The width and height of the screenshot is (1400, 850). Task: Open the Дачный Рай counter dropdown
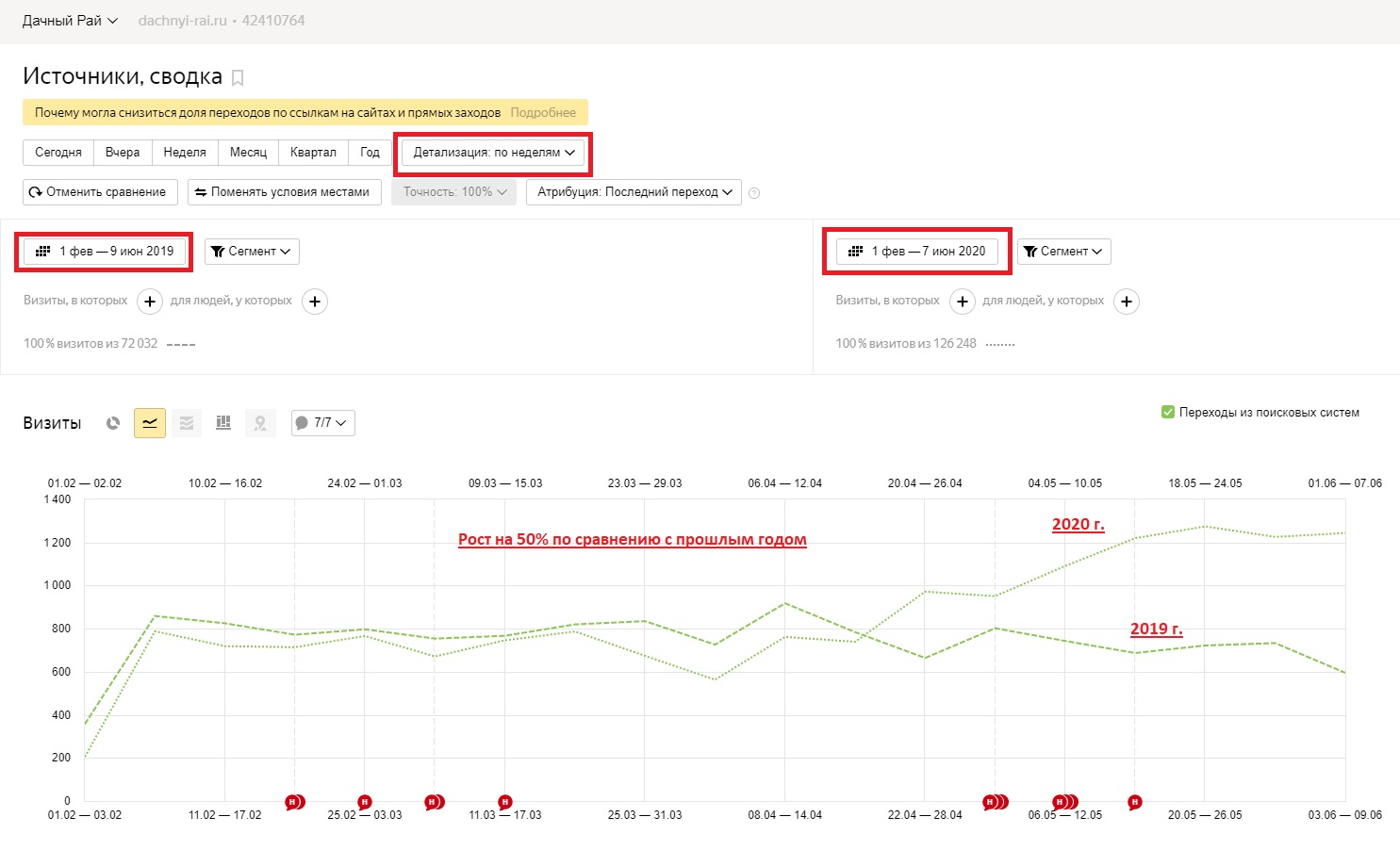[70, 21]
